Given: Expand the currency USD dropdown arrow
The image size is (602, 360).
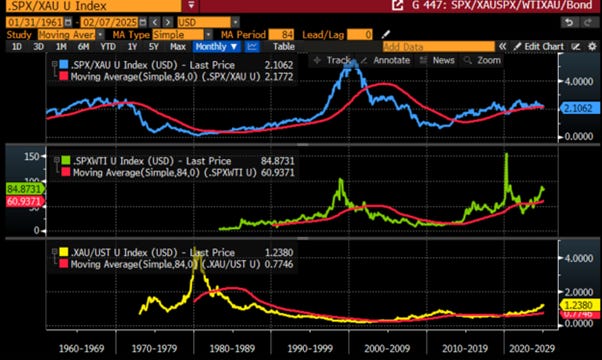Looking at the screenshot, I should tap(235, 22).
